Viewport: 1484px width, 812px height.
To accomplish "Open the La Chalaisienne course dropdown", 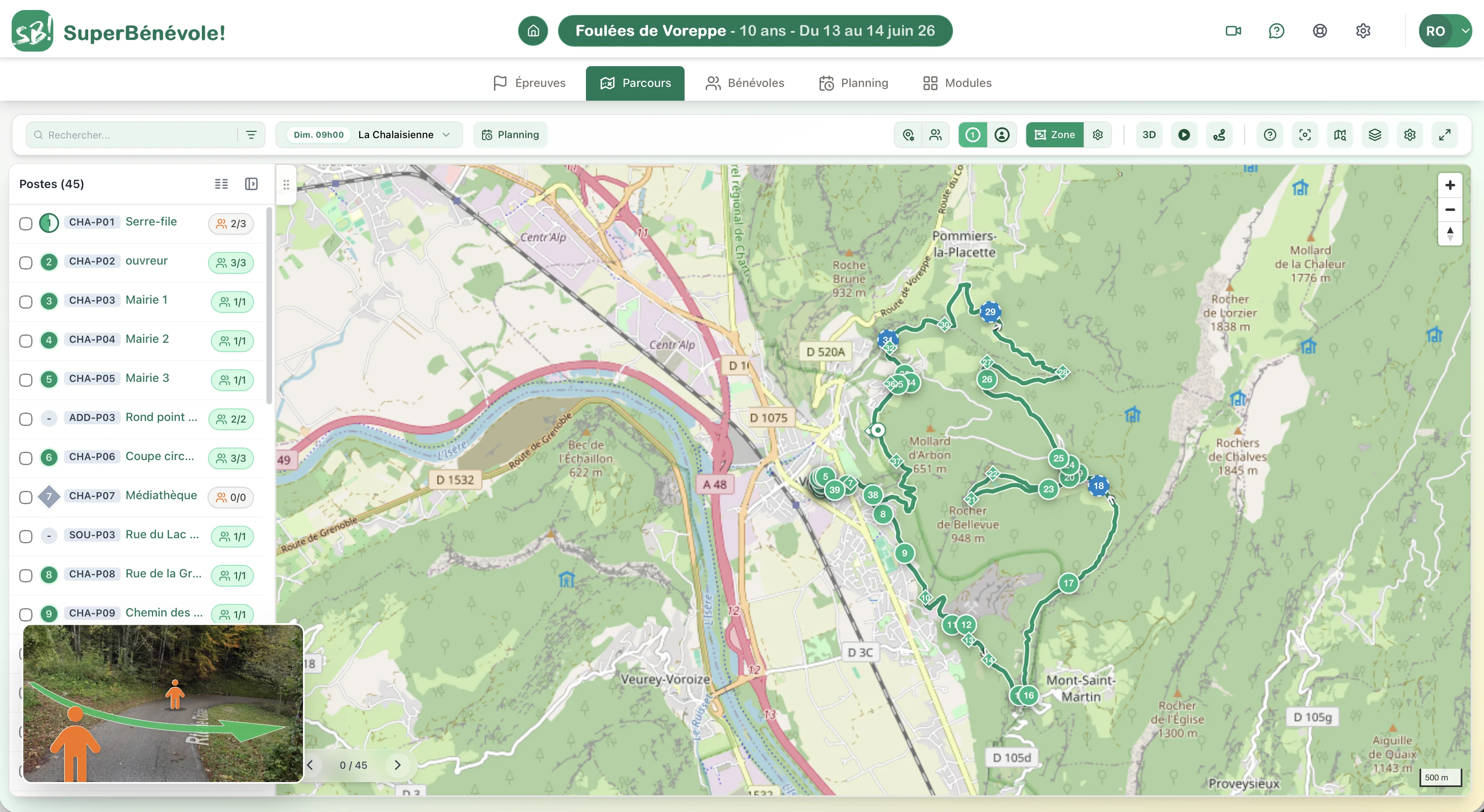I will pyautogui.click(x=369, y=135).
